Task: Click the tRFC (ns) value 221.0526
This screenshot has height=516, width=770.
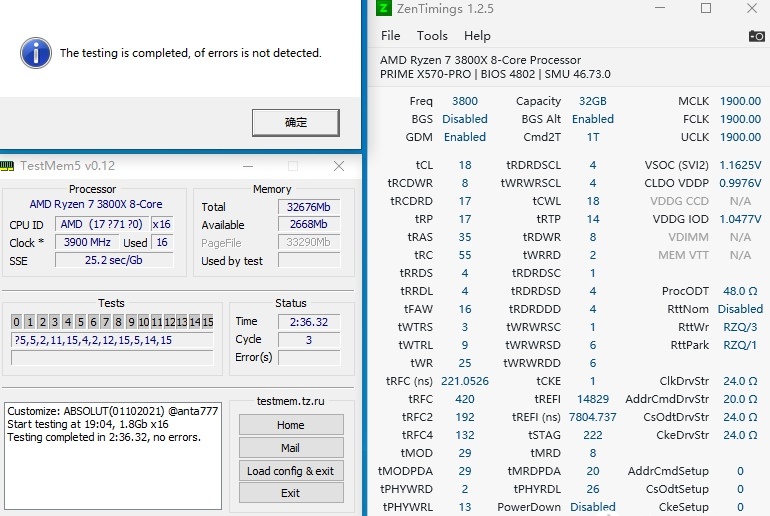Action: [x=465, y=381]
